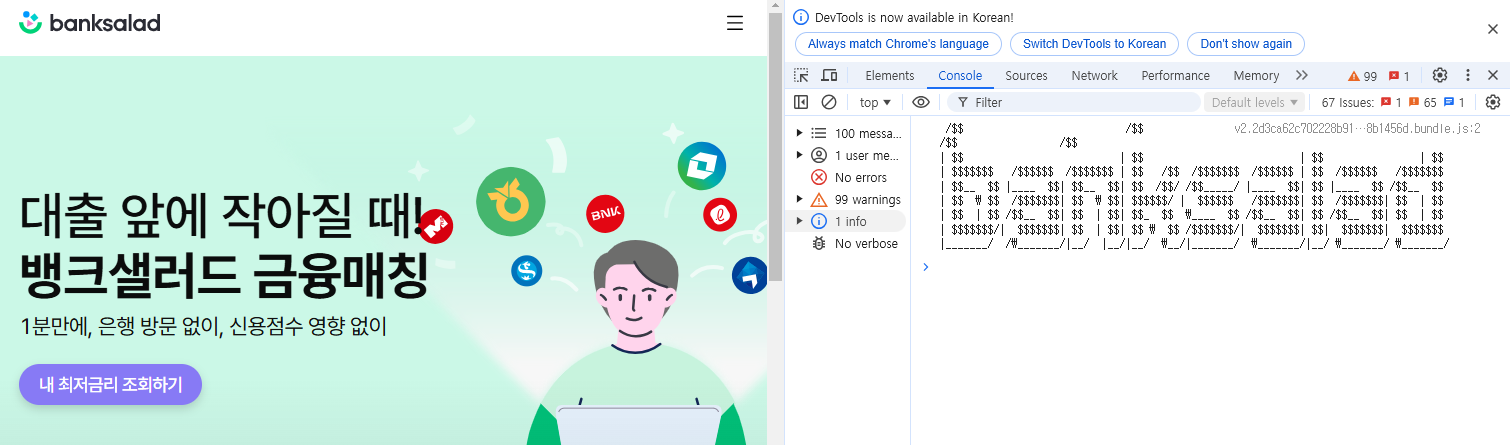Viewport: 1510px width, 445px height.
Task: Click Always match Chrome's language
Action: click(x=898, y=44)
